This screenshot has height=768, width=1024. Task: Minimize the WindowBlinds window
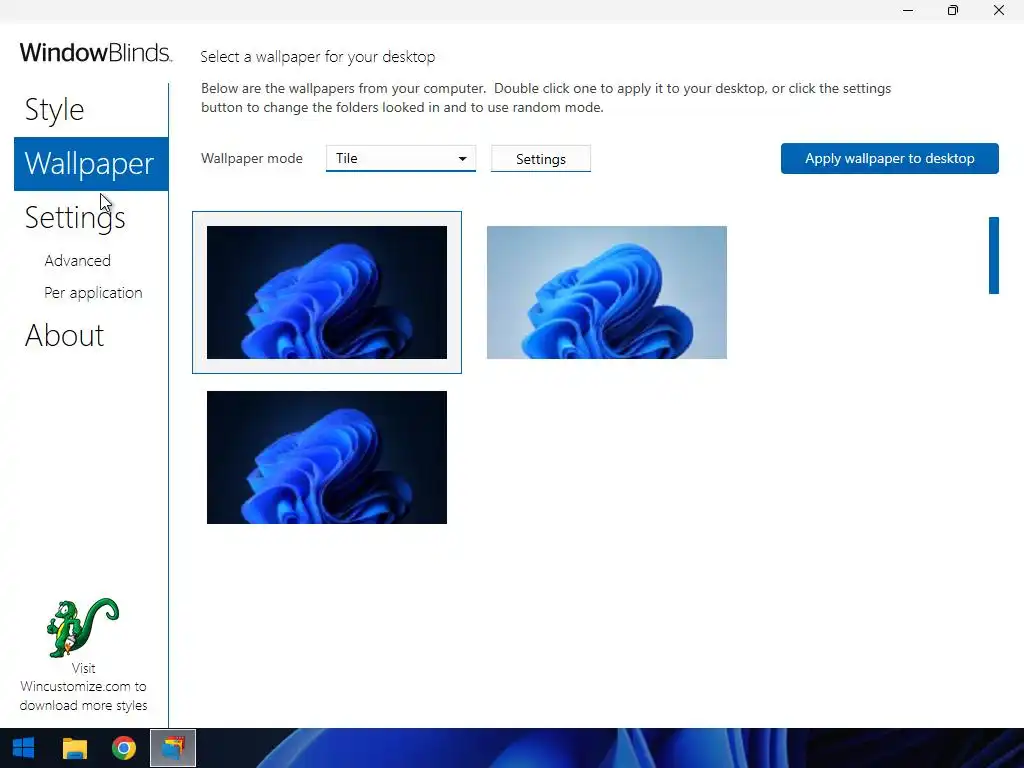click(908, 10)
